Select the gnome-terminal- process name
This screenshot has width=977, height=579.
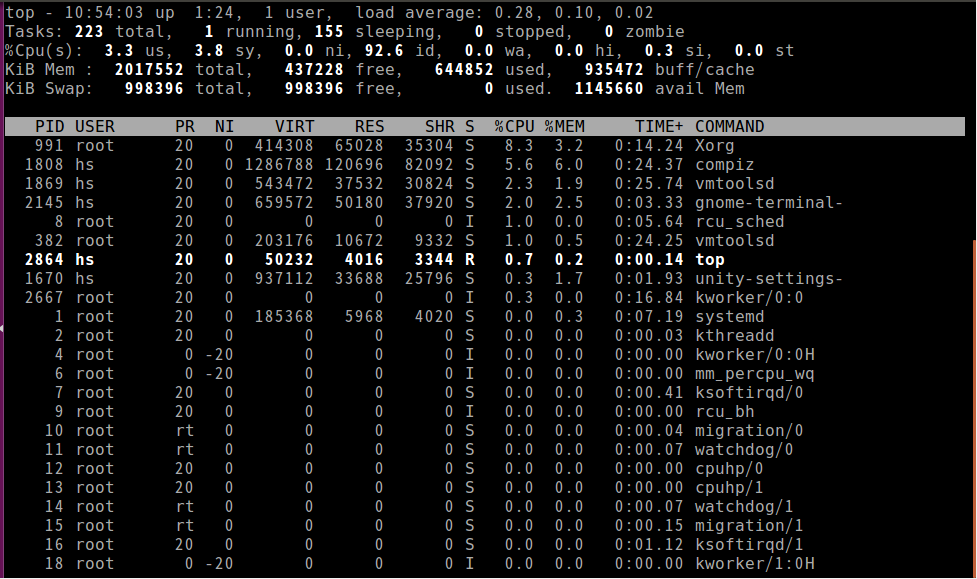(769, 203)
